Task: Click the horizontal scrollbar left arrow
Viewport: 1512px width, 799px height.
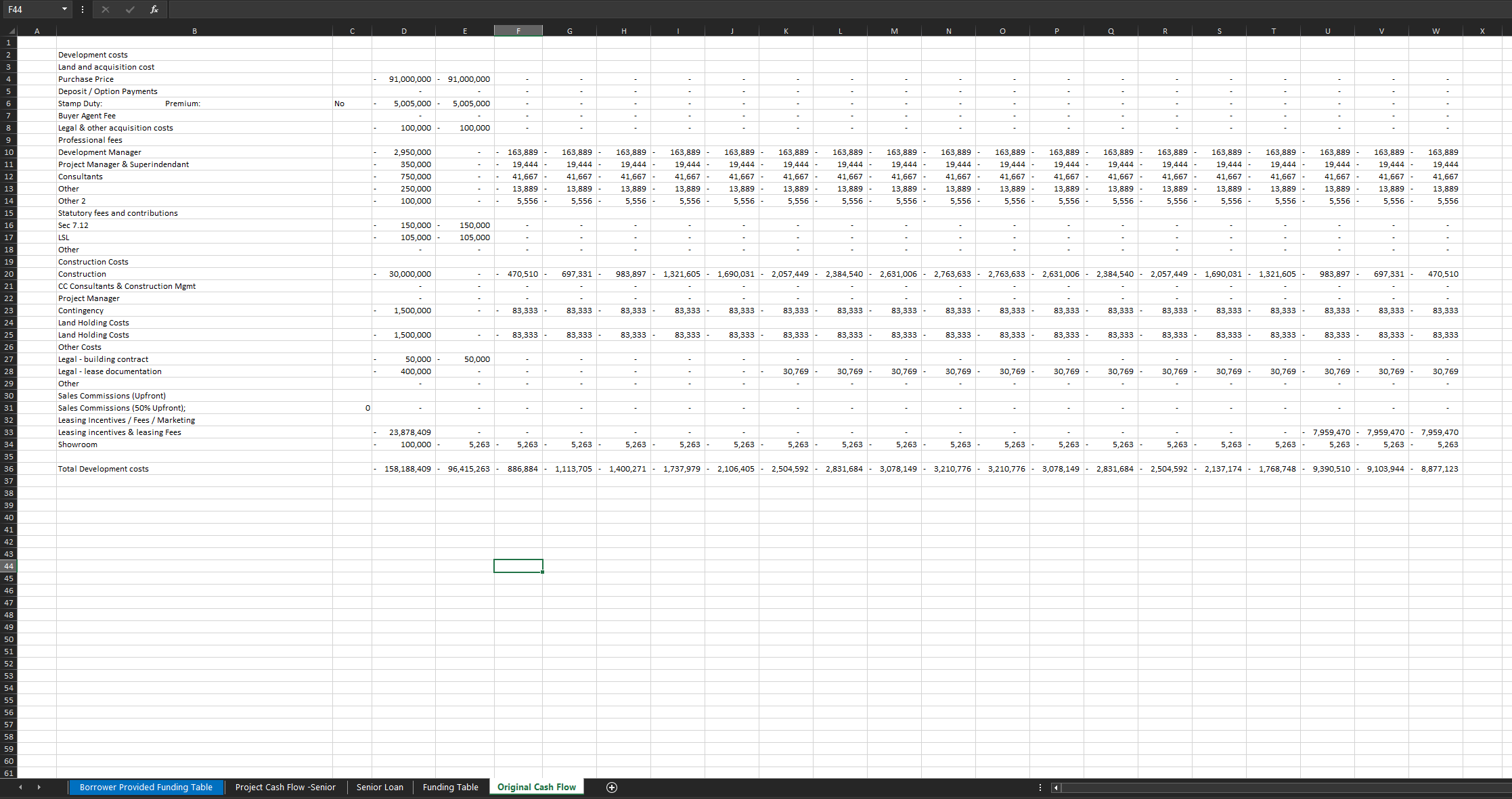Action: click(x=1056, y=787)
